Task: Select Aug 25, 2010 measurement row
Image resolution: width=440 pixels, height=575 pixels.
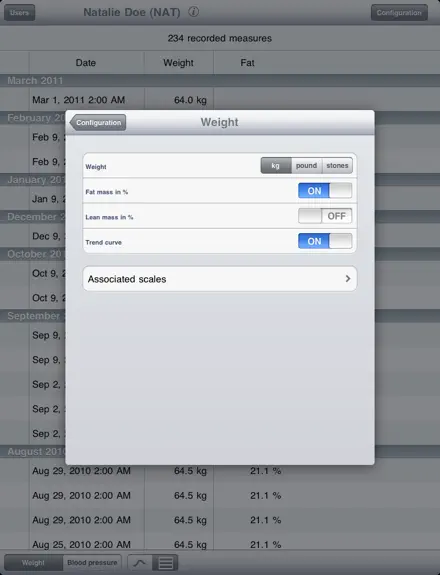Action: click(220, 544)
